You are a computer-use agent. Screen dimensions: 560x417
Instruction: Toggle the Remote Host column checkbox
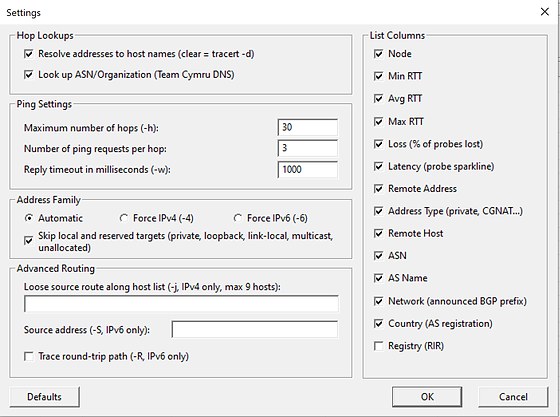tap(378, 233)
